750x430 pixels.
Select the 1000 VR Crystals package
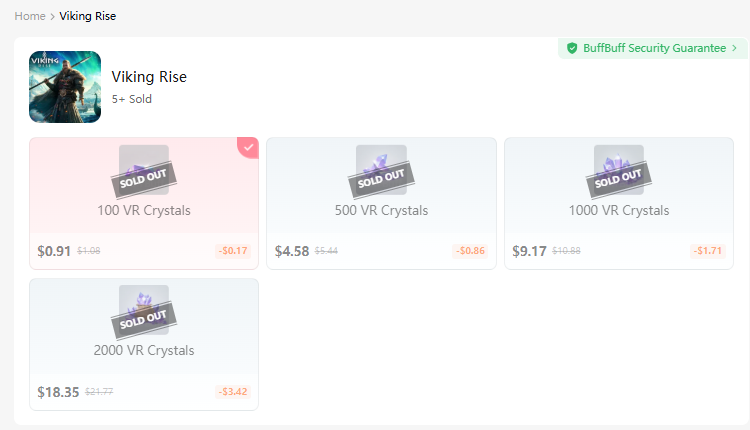[x=619, y=211]
